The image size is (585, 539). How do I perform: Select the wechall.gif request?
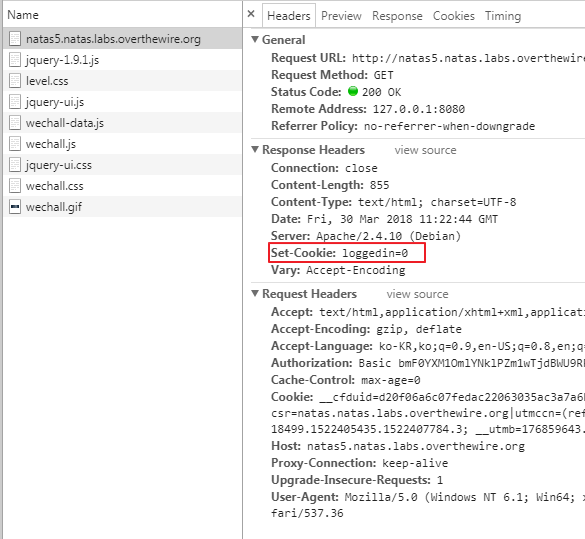coord(122,206)
